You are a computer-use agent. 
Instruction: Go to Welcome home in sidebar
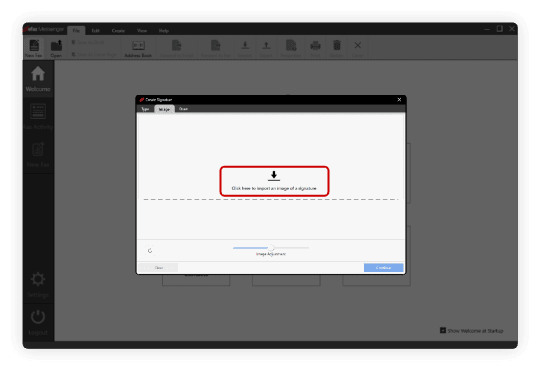tap(38, 79)
